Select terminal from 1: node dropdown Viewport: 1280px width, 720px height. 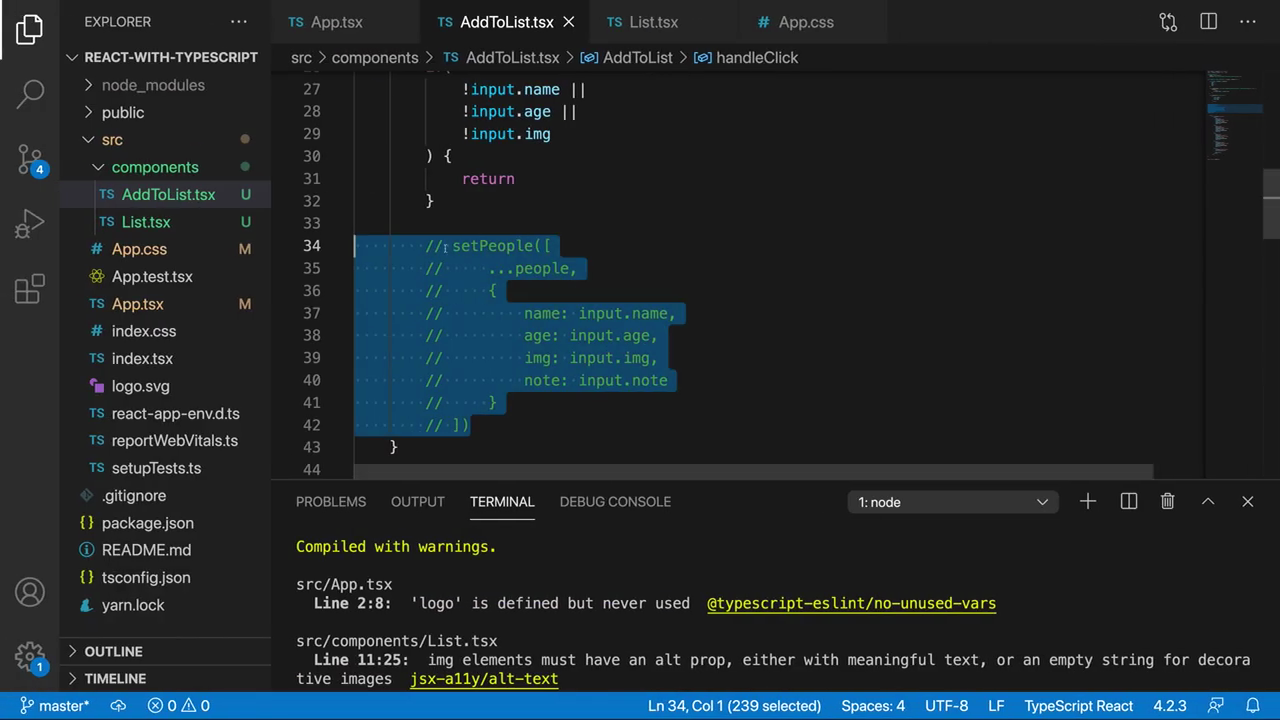pos(952,502)
